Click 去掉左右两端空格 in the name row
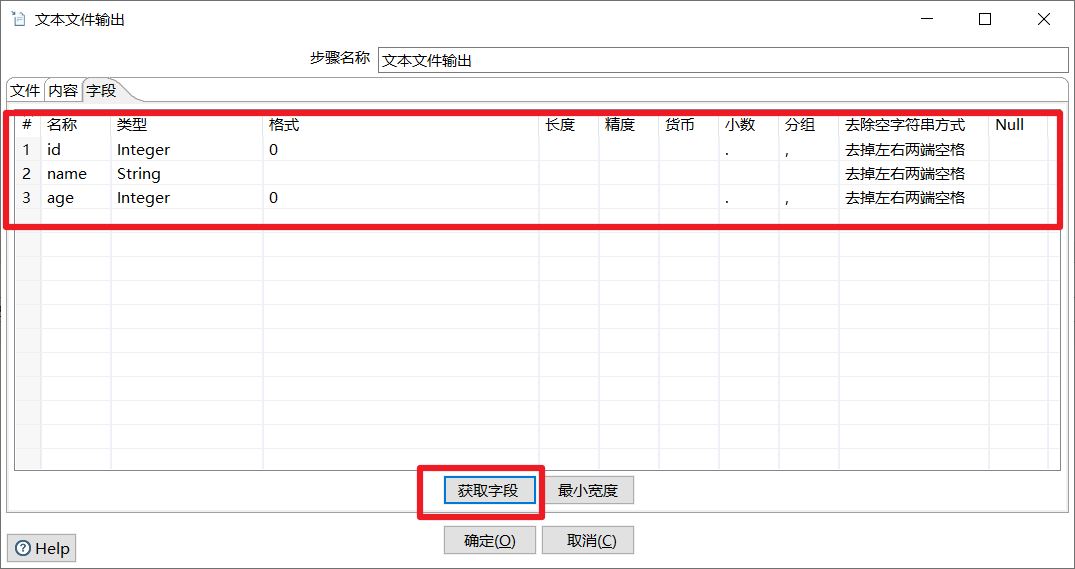This screenshot has width=1075, height=569. coord(914,173)
